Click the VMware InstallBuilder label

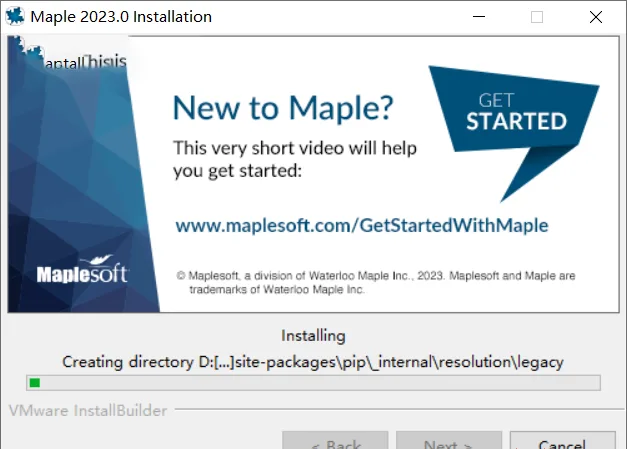[x=88, y=411]
